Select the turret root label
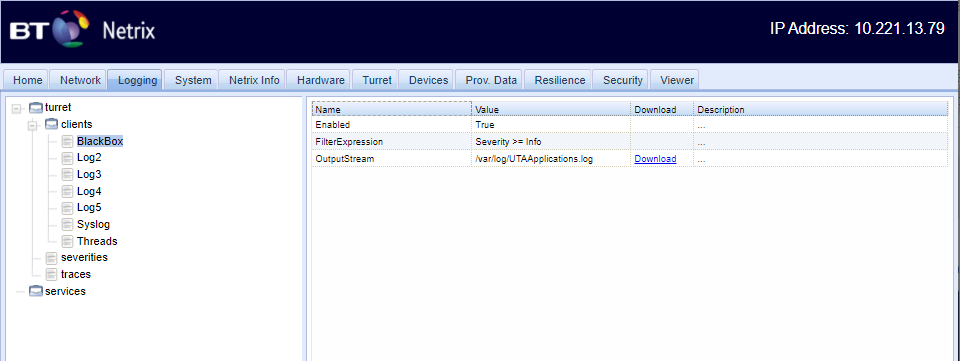This screenshot has height=361, width=960. (x=58, y=108)
